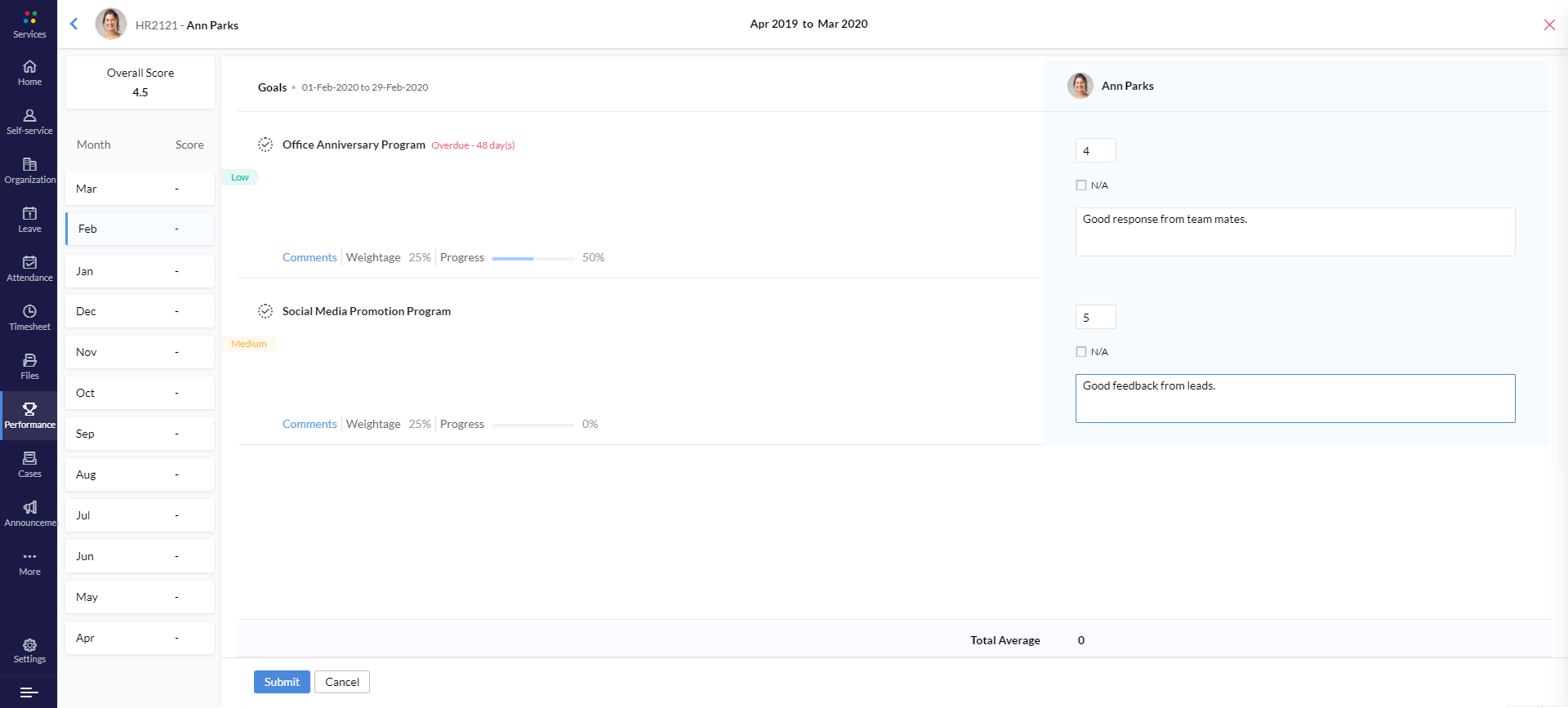Go to Home in sidebar
This screenshot has width=1568, height=708.
pos(29,73)
